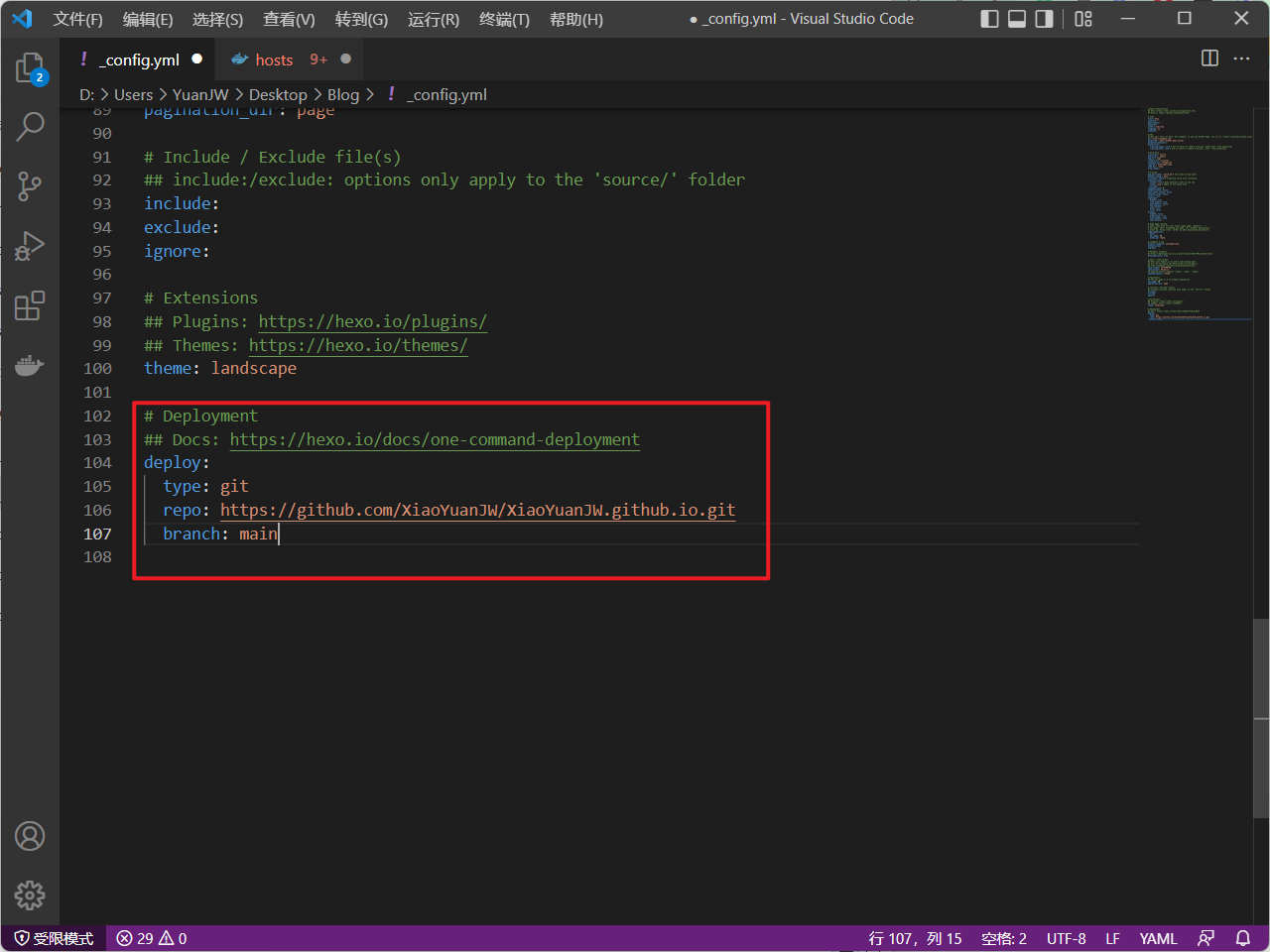Open the 帮助(H) menu

[576, 19]
